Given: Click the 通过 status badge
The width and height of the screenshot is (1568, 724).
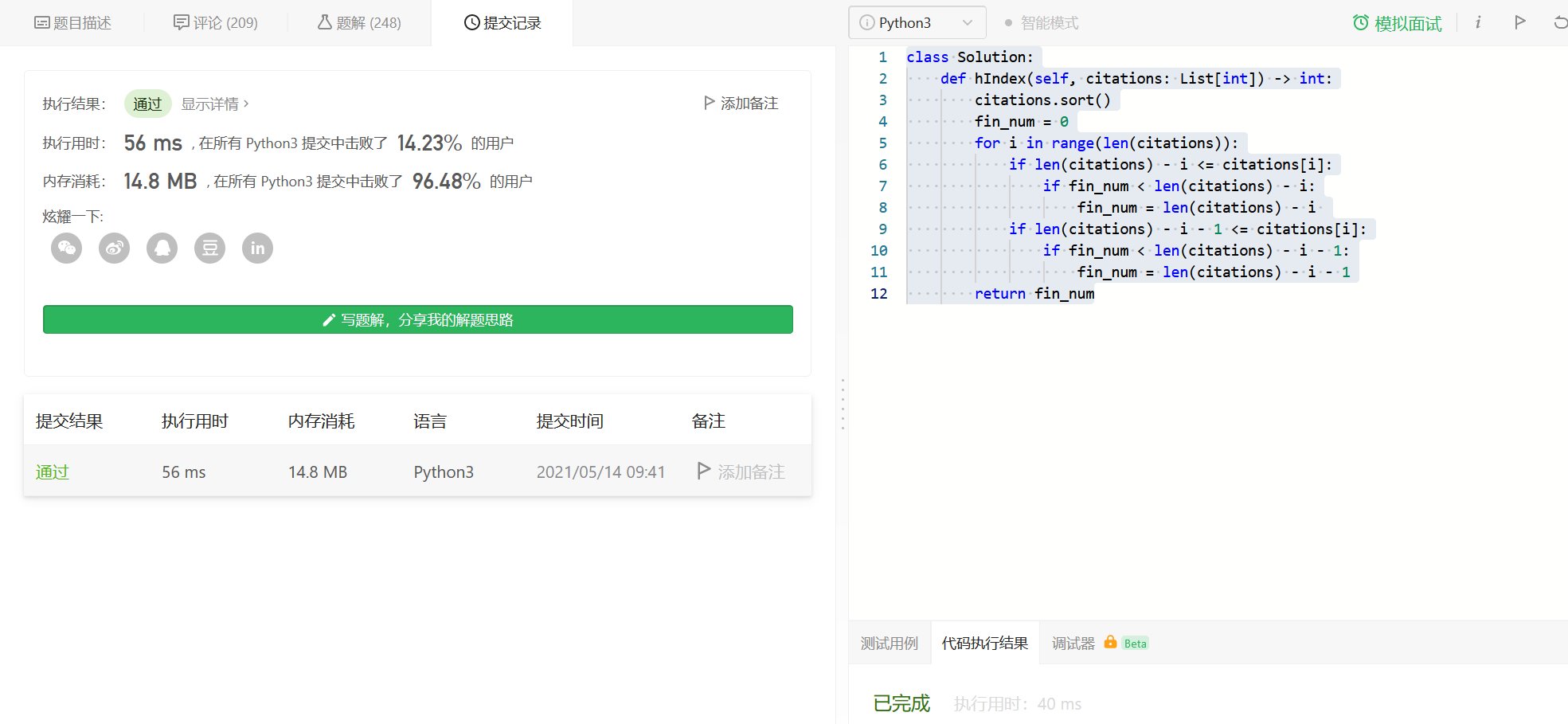Looking at the screenshot, I should [147, 104].
